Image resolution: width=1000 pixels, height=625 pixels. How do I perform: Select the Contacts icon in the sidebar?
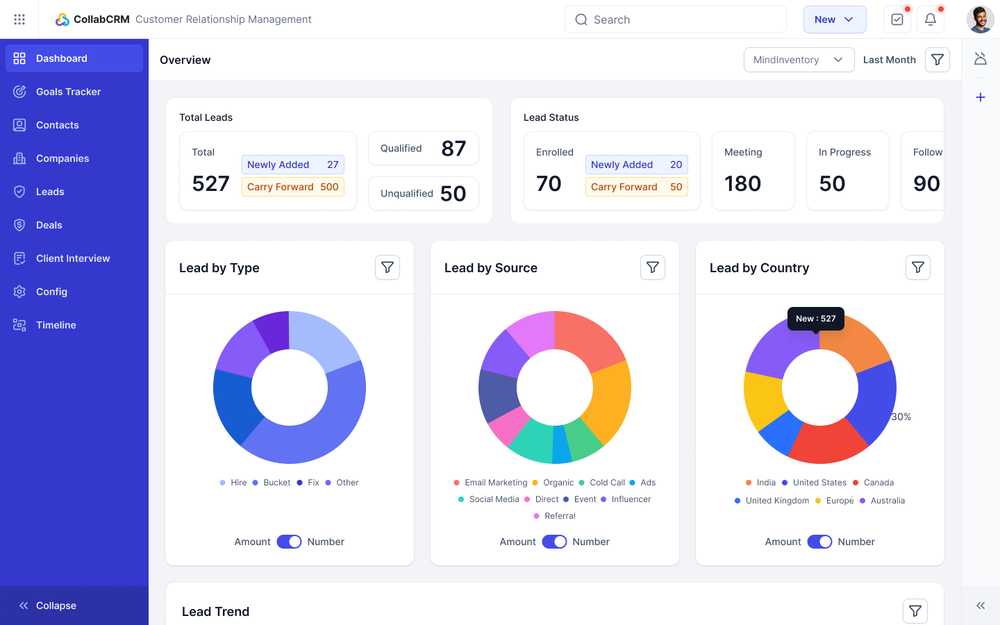tap(21, 124)
